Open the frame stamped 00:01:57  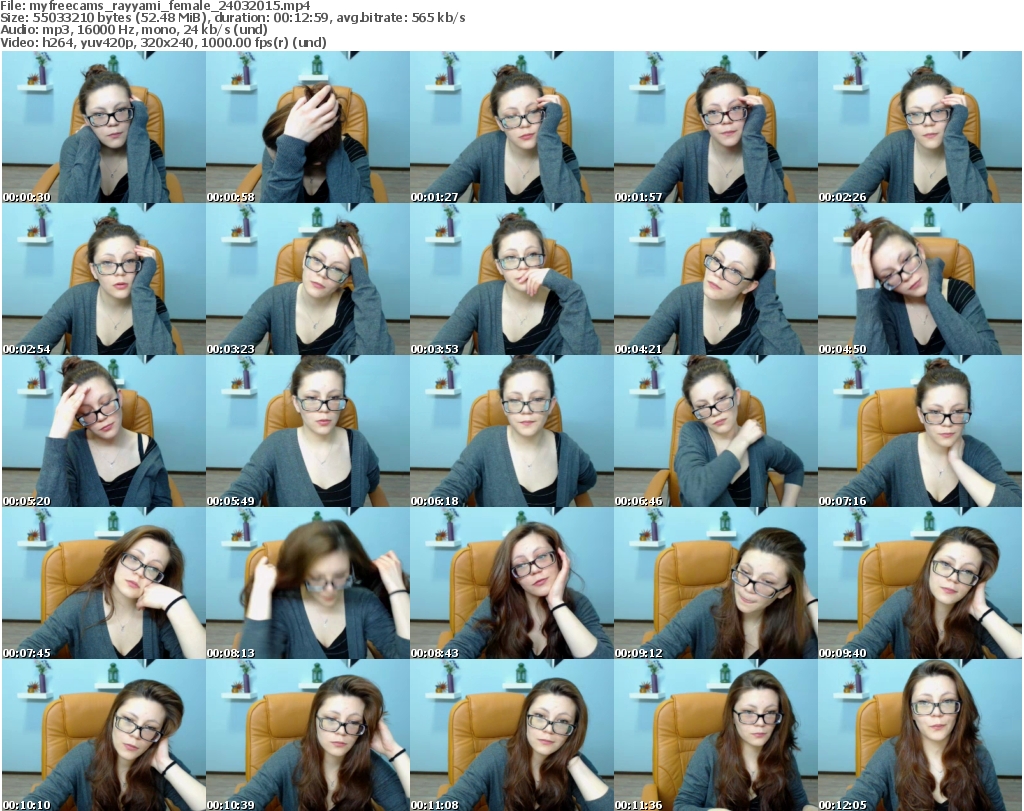coord(716,127)
